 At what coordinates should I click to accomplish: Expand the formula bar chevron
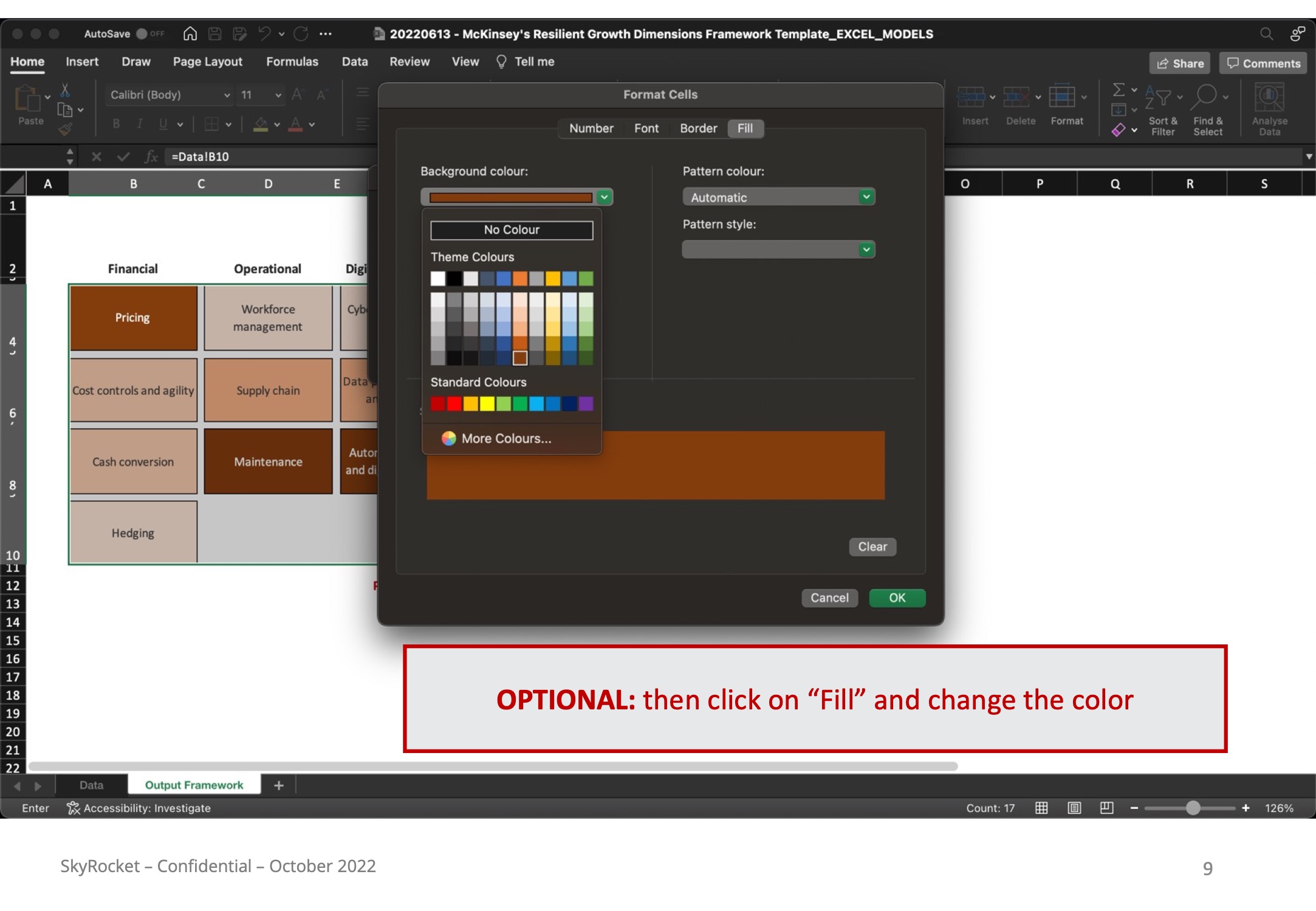point(1309,157)
